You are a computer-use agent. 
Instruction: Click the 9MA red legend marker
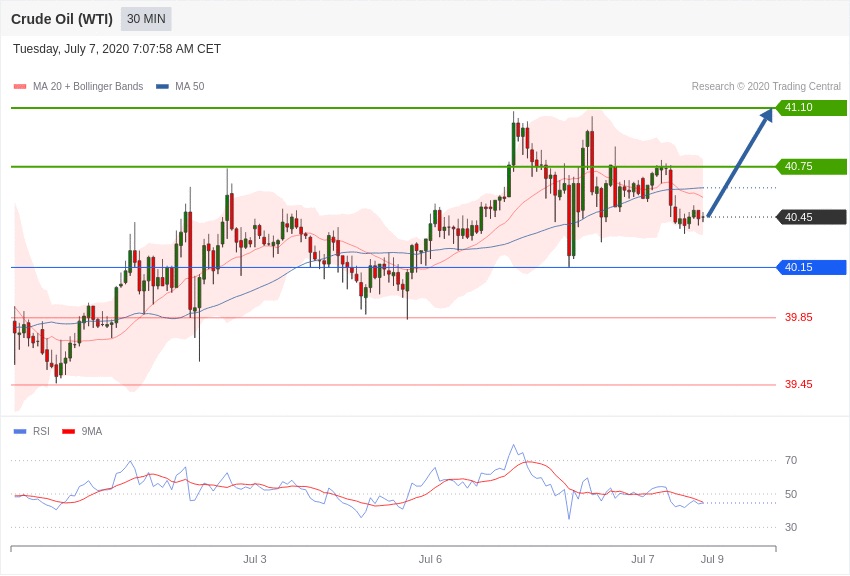pos(68,432)
